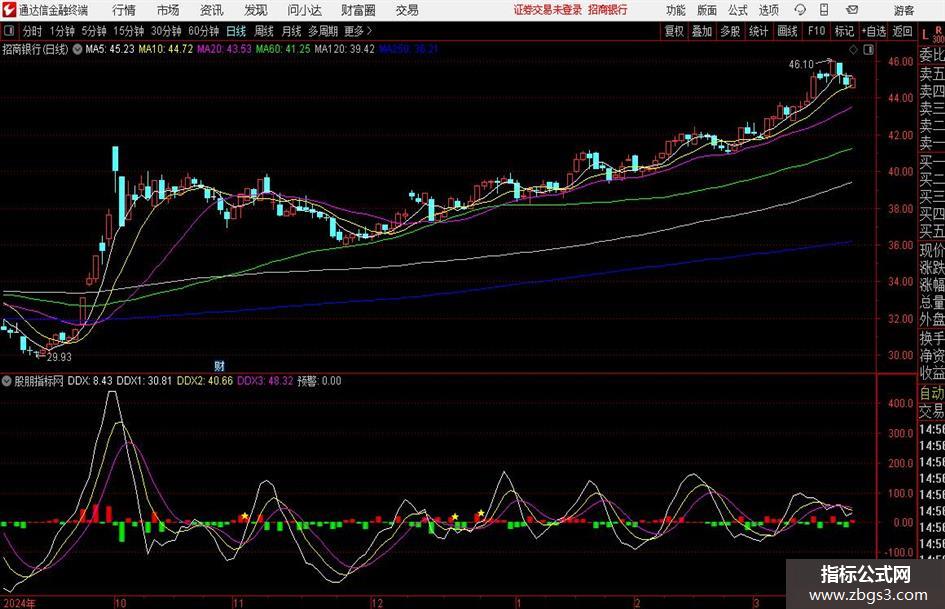The width and height of the screenshot is (945, 609).
Task: Click the 统计 statistics button
Action: 758,31
